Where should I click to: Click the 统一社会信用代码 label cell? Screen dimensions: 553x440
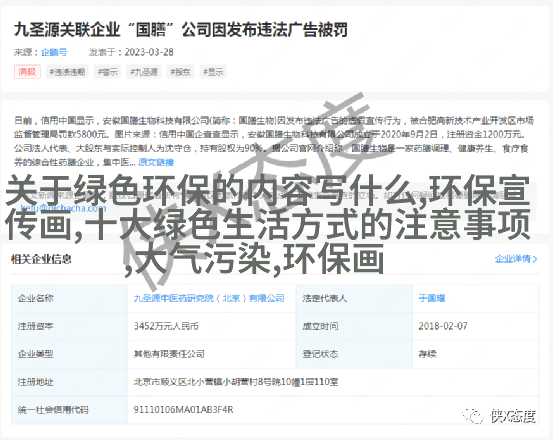tap(69, 410)
